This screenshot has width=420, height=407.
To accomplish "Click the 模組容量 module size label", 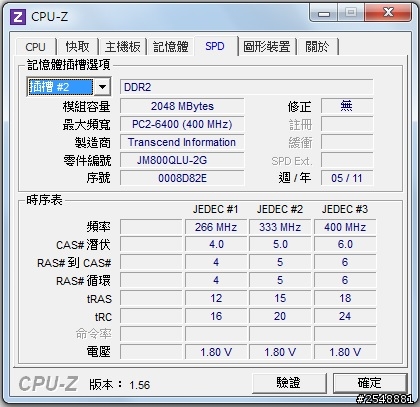I will pos(87,107).
